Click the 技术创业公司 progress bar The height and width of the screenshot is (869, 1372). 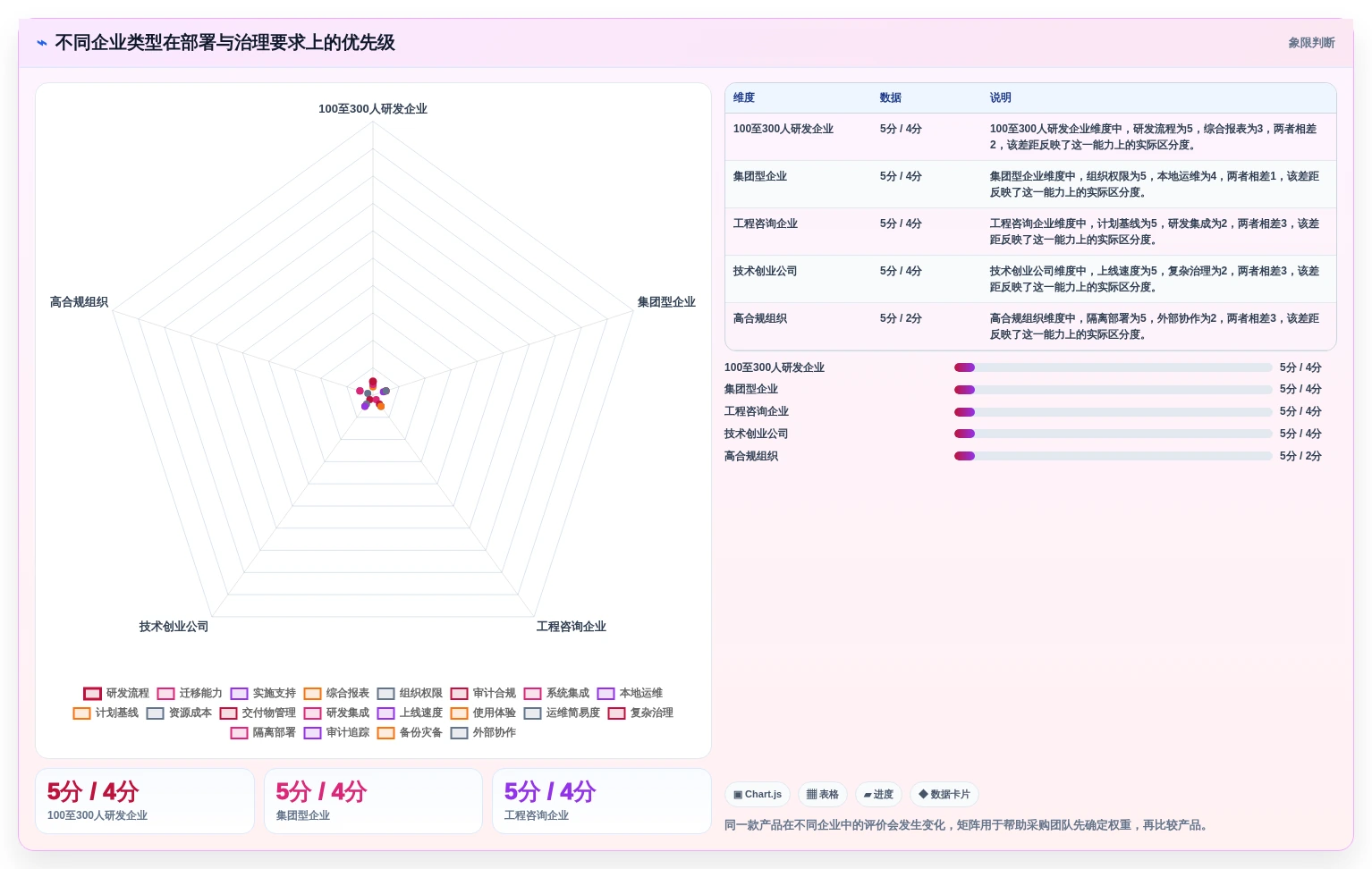point(1114,434)
